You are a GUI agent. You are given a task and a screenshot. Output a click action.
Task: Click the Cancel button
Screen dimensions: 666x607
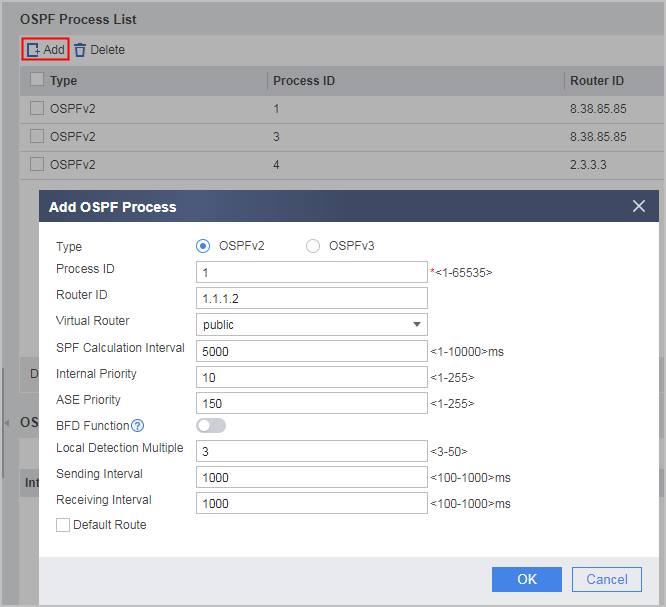(607, 579)
